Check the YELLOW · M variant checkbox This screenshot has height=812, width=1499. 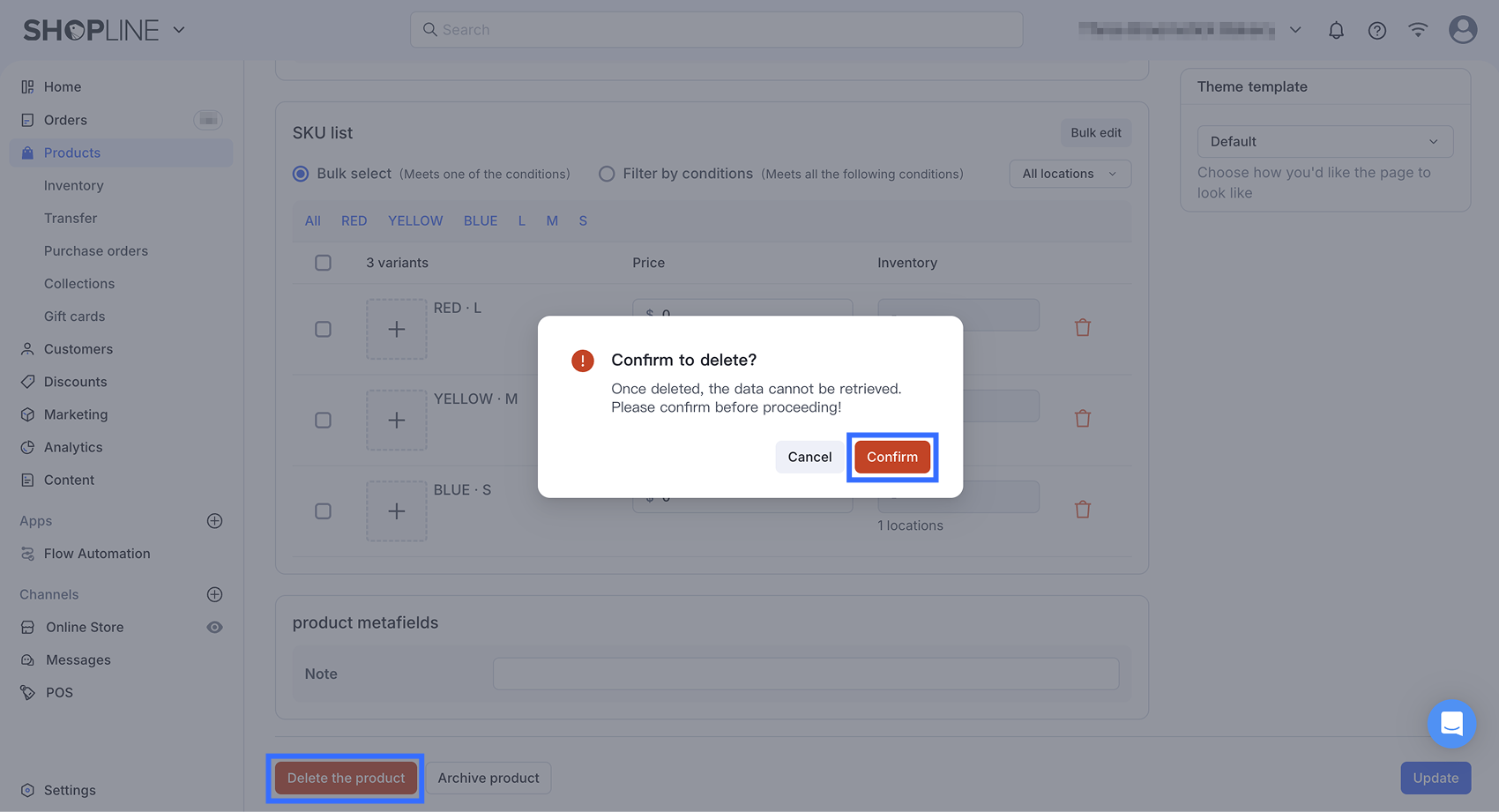324,421
